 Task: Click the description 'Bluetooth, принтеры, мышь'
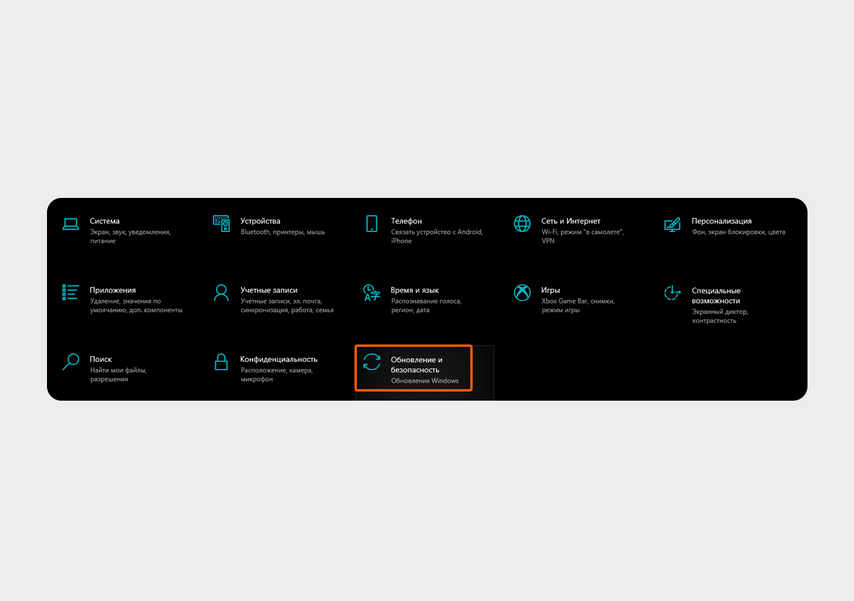pos(283,232)
